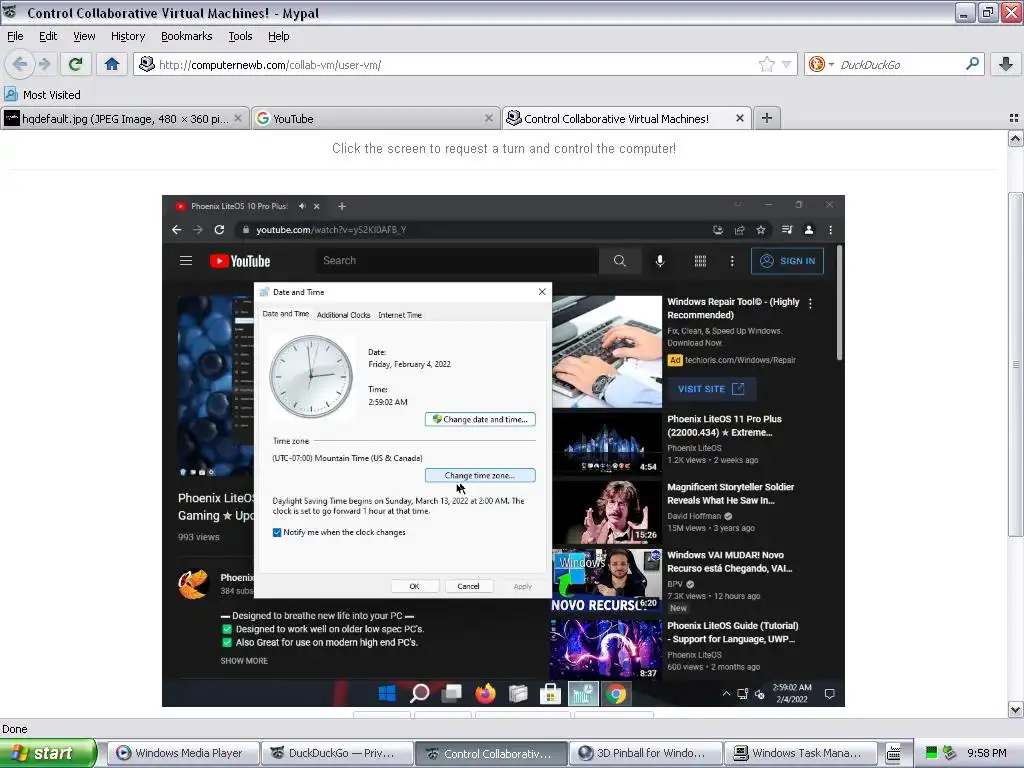Open the File menu
The width and height of the screenshot is (1024, 768).
click(15, 36)
